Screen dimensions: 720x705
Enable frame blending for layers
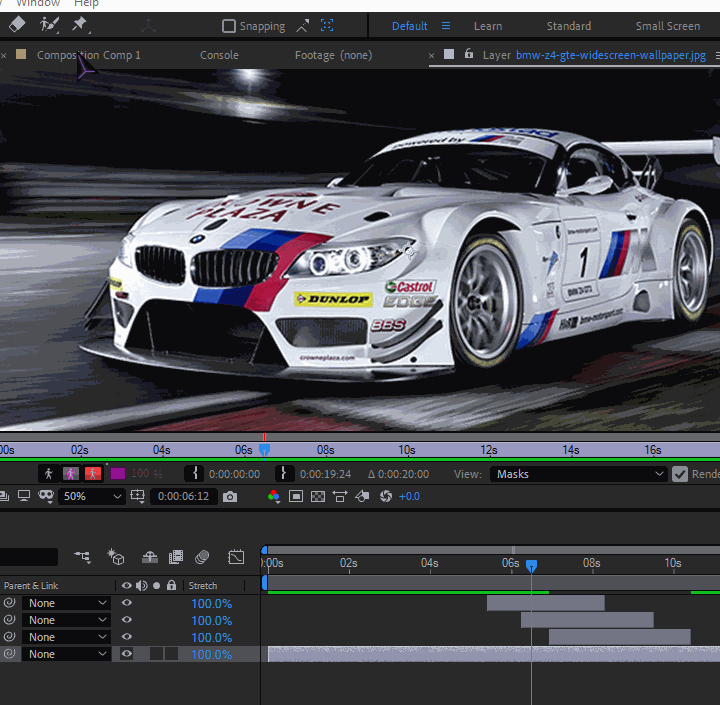click(x=176, y=558)
